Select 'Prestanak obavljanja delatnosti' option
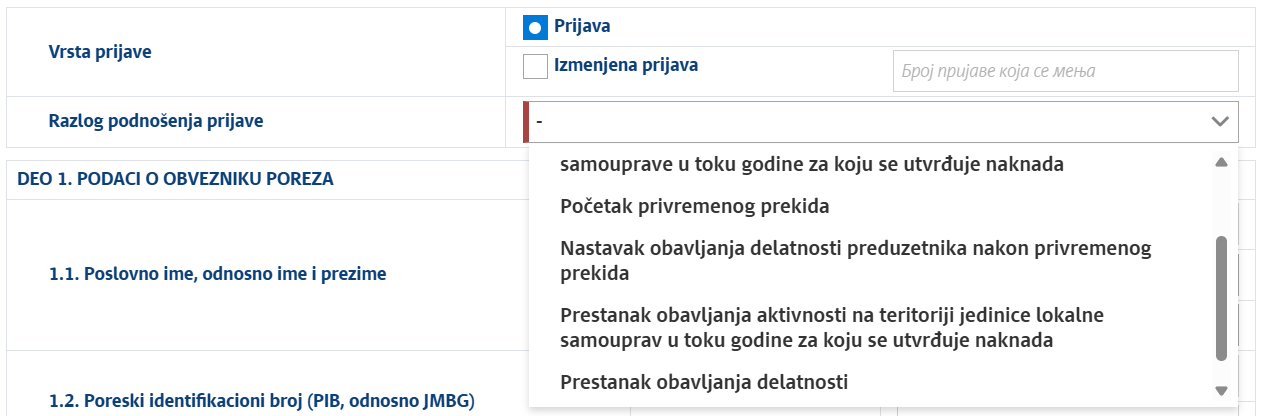 pos(704,382)
